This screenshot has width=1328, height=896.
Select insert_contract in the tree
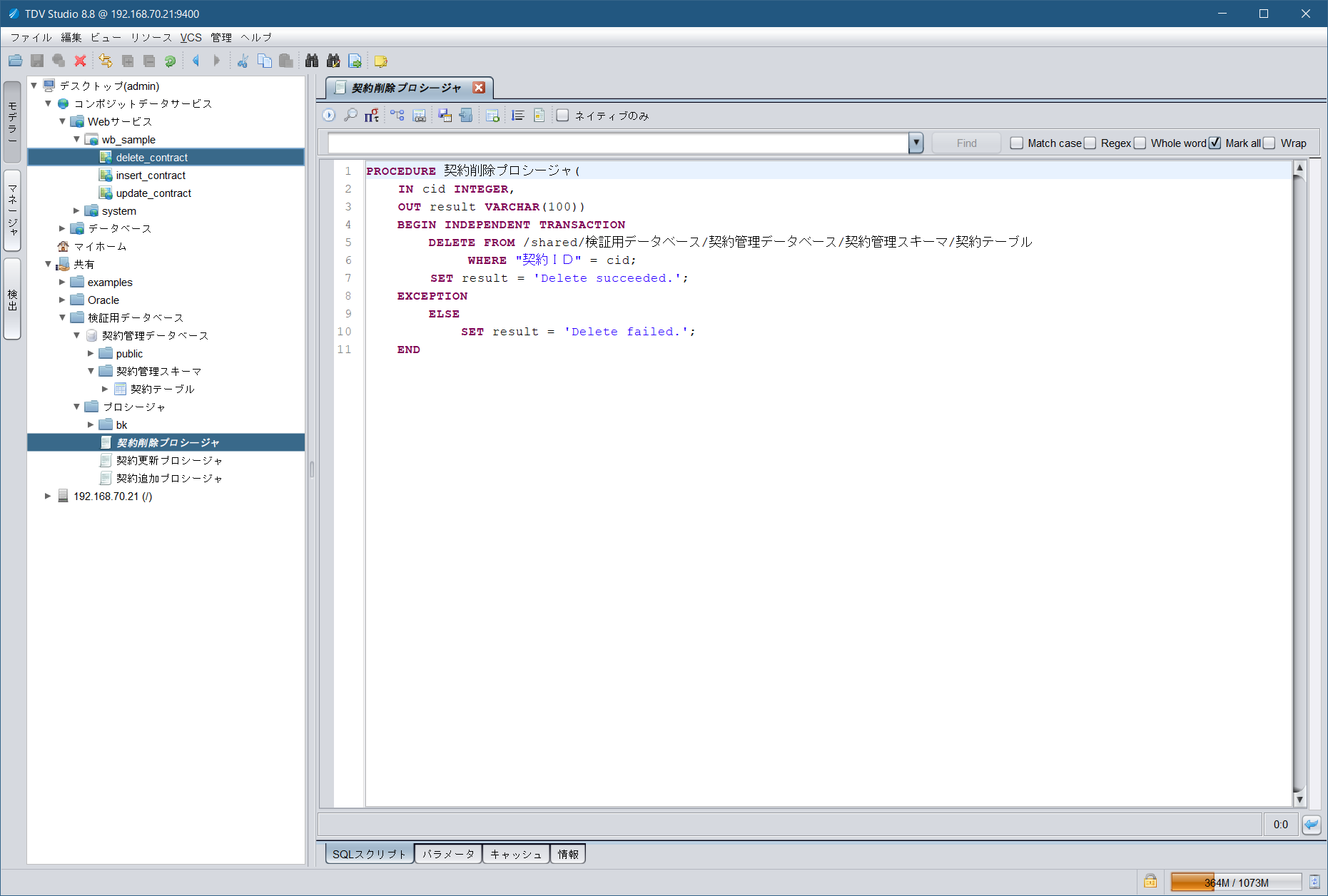(x=151, y=175)
